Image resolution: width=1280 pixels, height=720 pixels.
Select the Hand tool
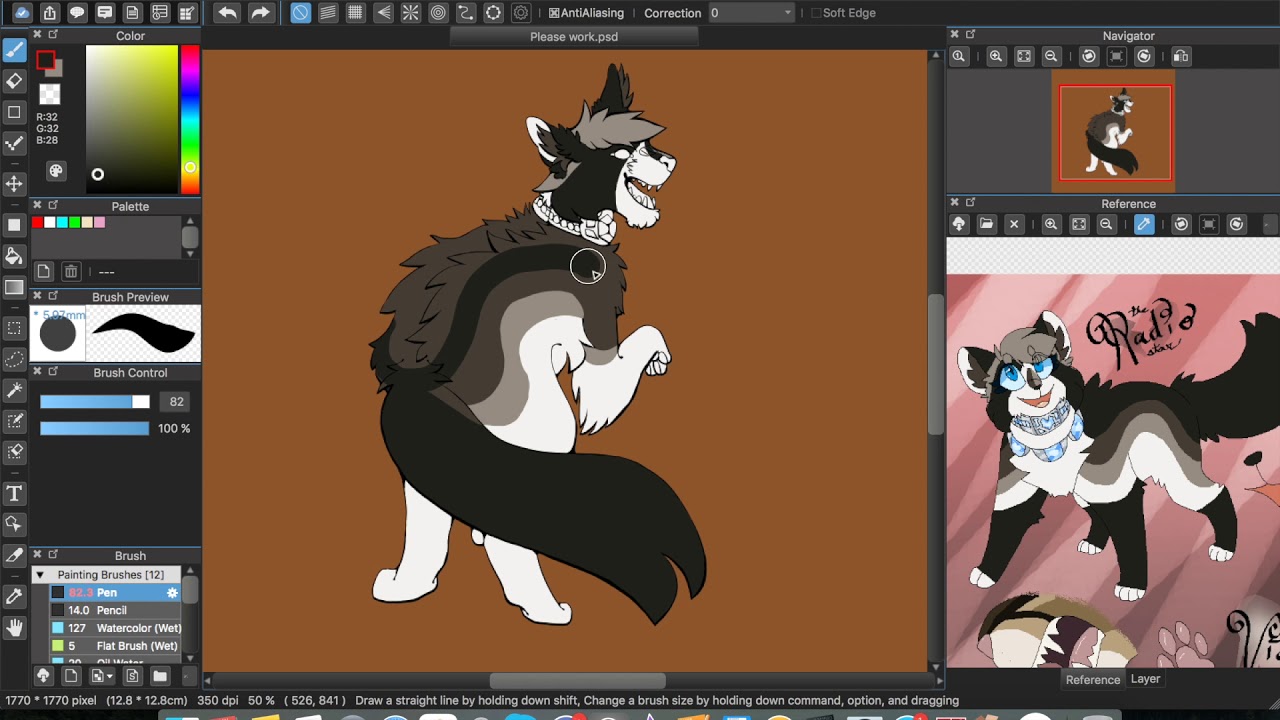[x=14, y=627]
